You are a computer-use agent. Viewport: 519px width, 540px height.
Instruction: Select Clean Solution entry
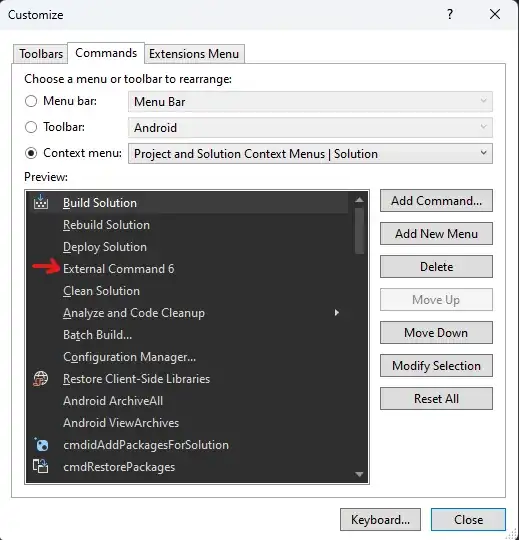[x=188, y=291]
